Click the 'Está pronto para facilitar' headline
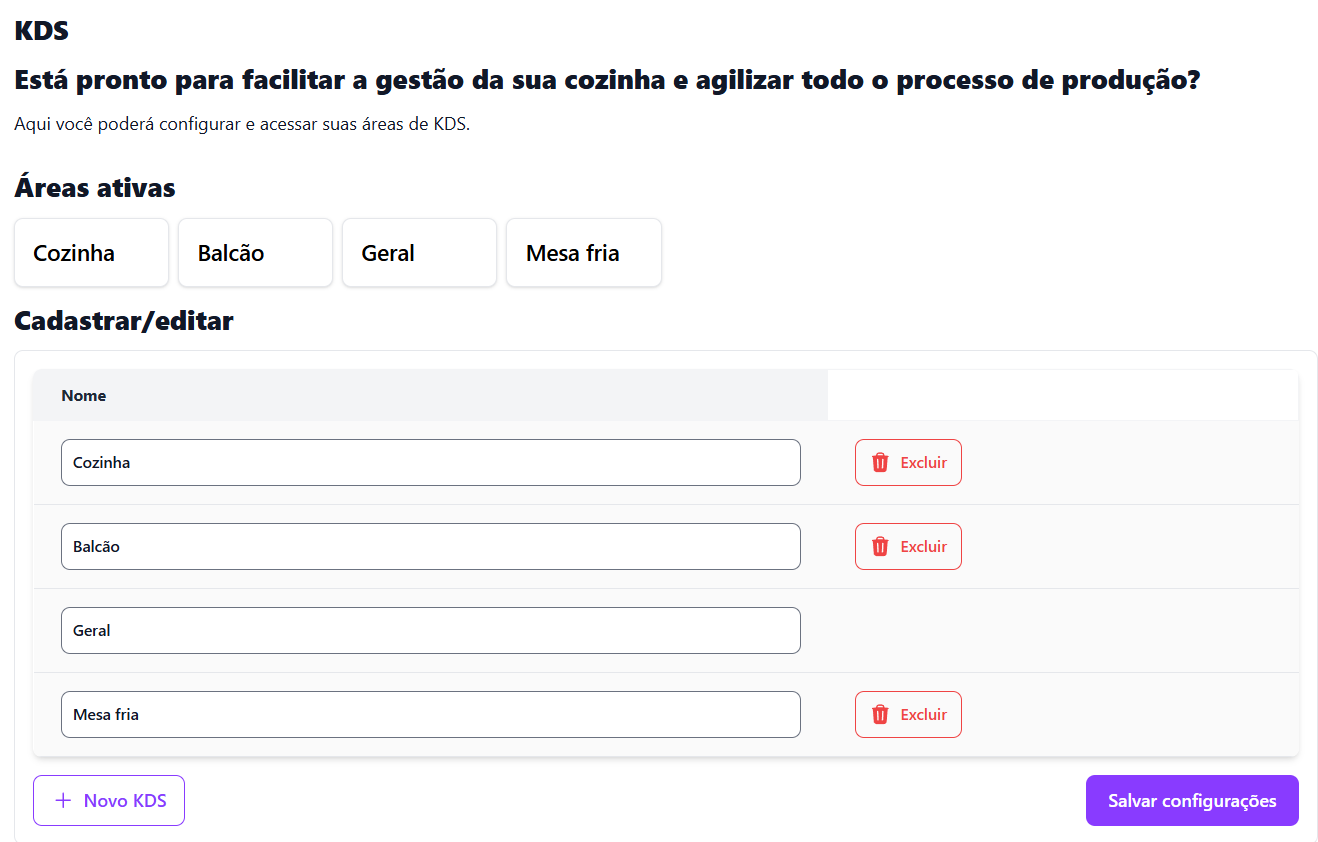The width and height of the screenshot is (1318, 842). click(x=606, y=80)
